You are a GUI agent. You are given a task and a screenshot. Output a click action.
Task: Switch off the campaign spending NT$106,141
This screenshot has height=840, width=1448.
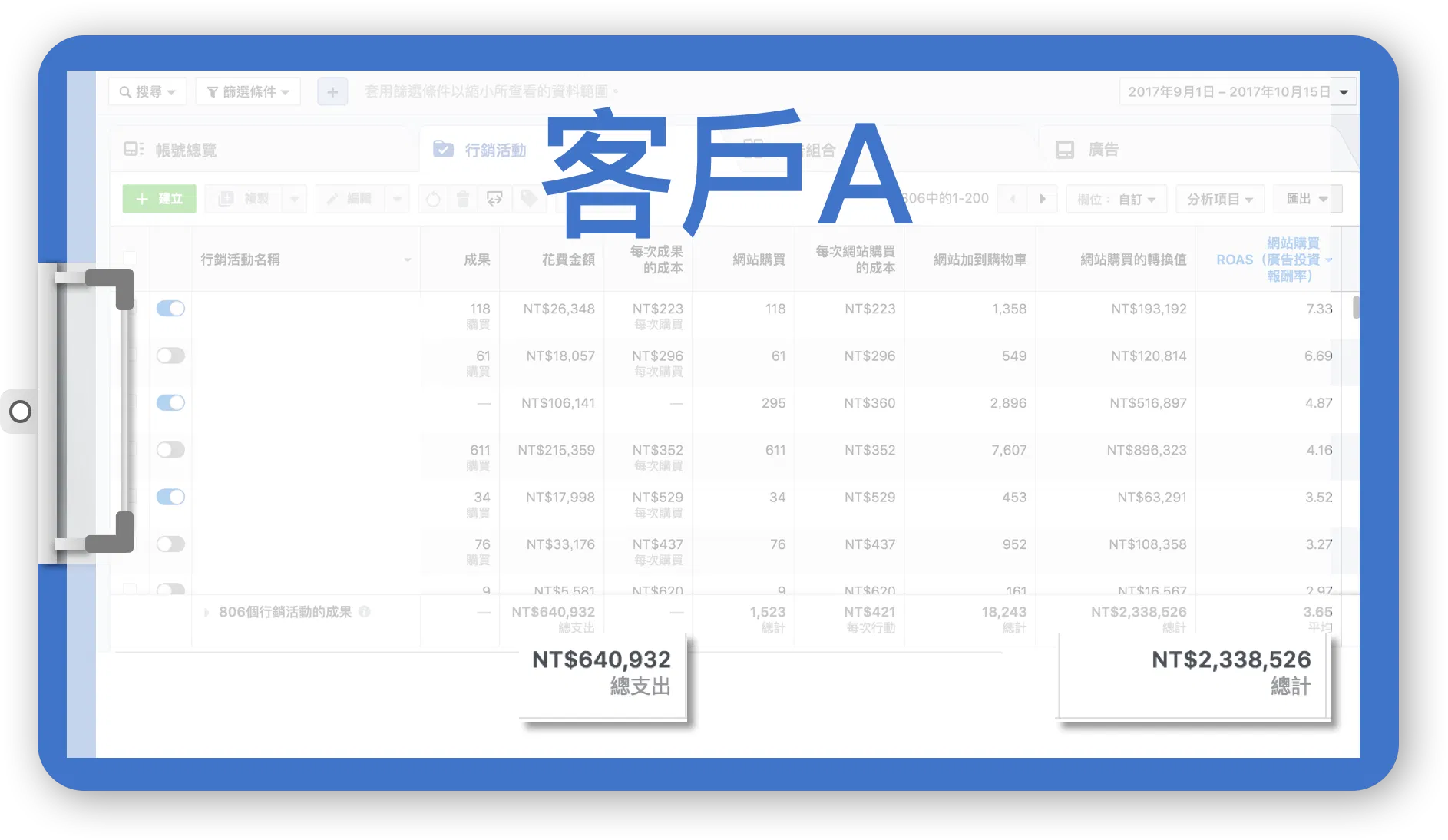(x=170, y=403)
